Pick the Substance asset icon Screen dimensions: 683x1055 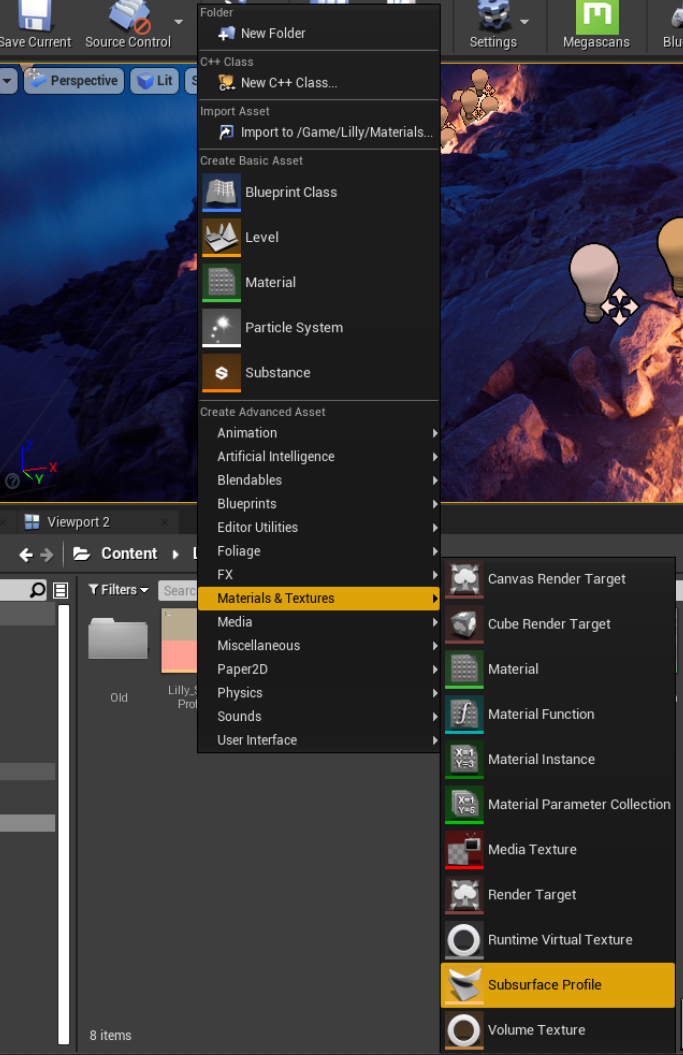coord(221,373)
